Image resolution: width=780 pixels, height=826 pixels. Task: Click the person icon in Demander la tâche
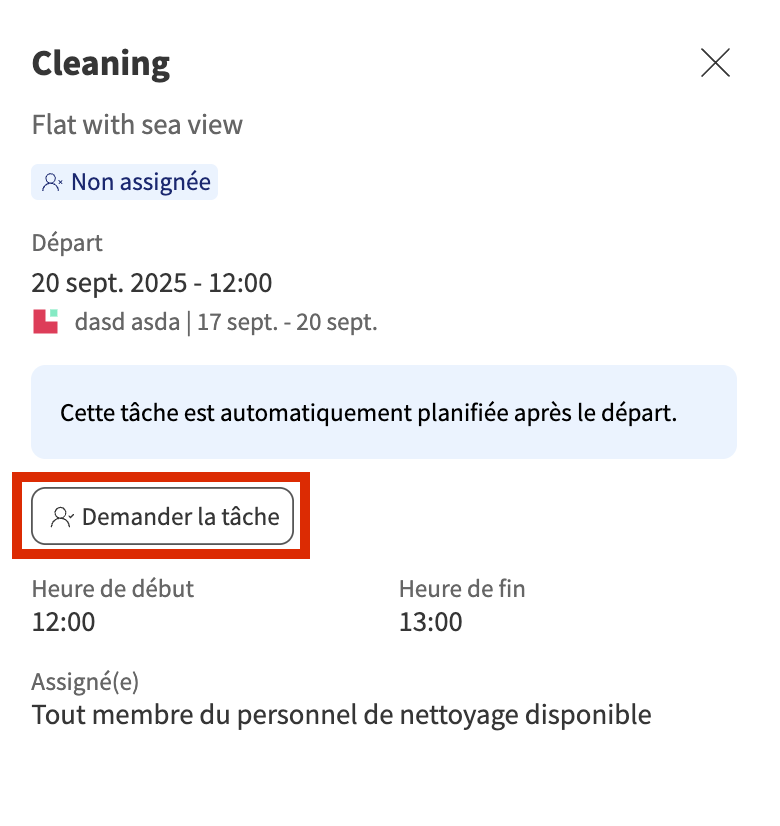62,517
